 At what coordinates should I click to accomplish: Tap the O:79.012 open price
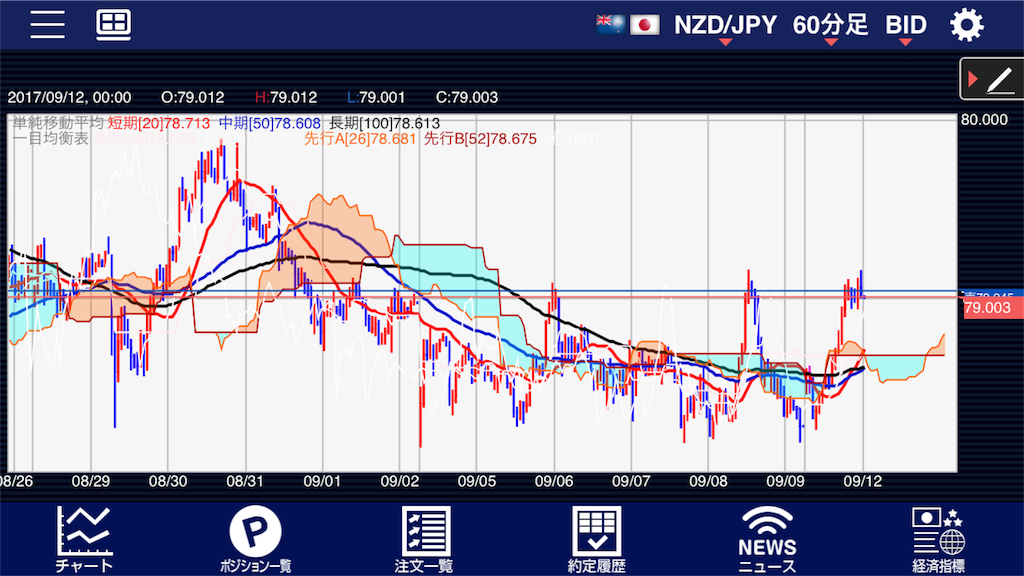click(193, 98)
